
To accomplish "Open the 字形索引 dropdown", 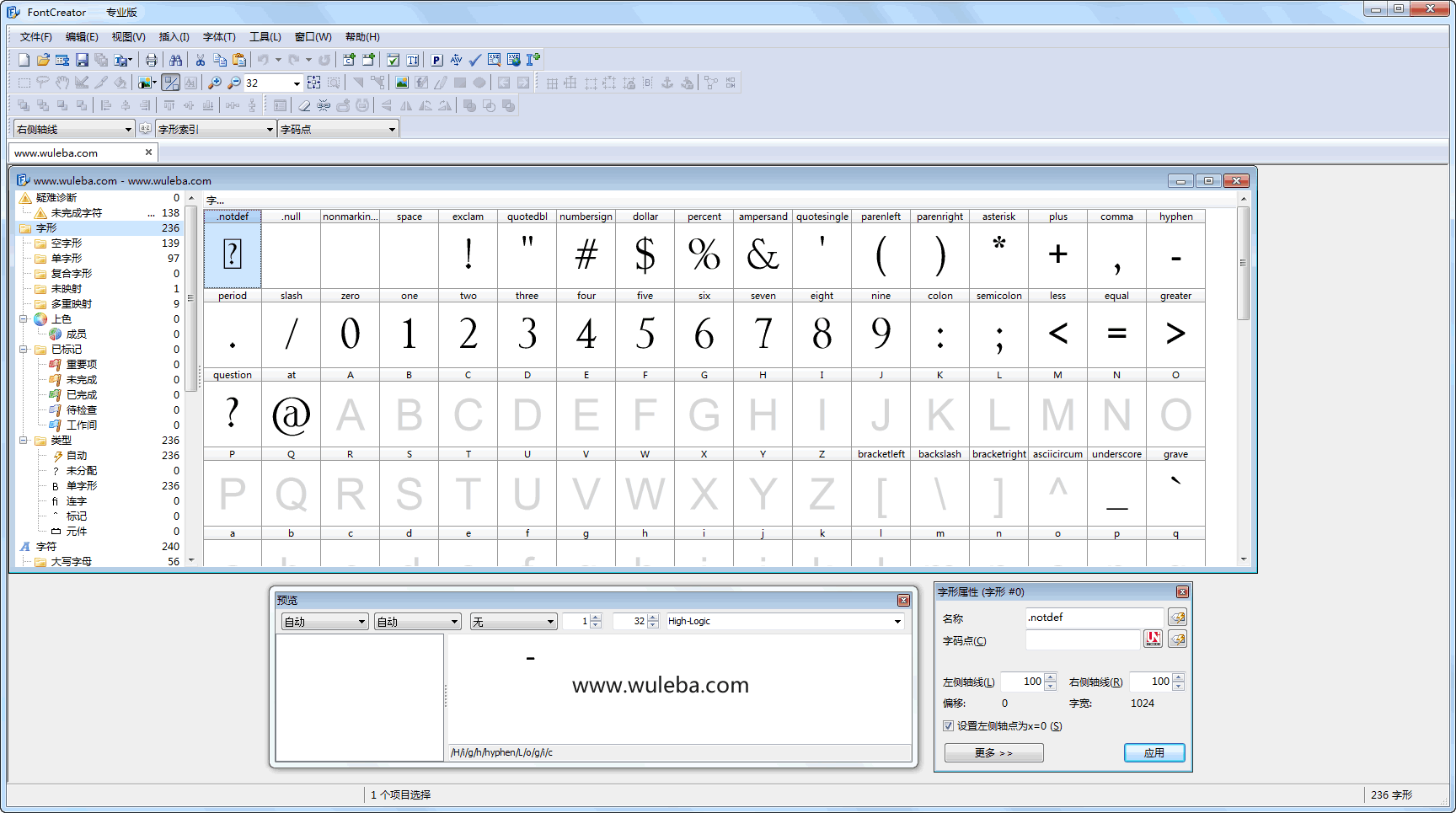I will 270,129.
